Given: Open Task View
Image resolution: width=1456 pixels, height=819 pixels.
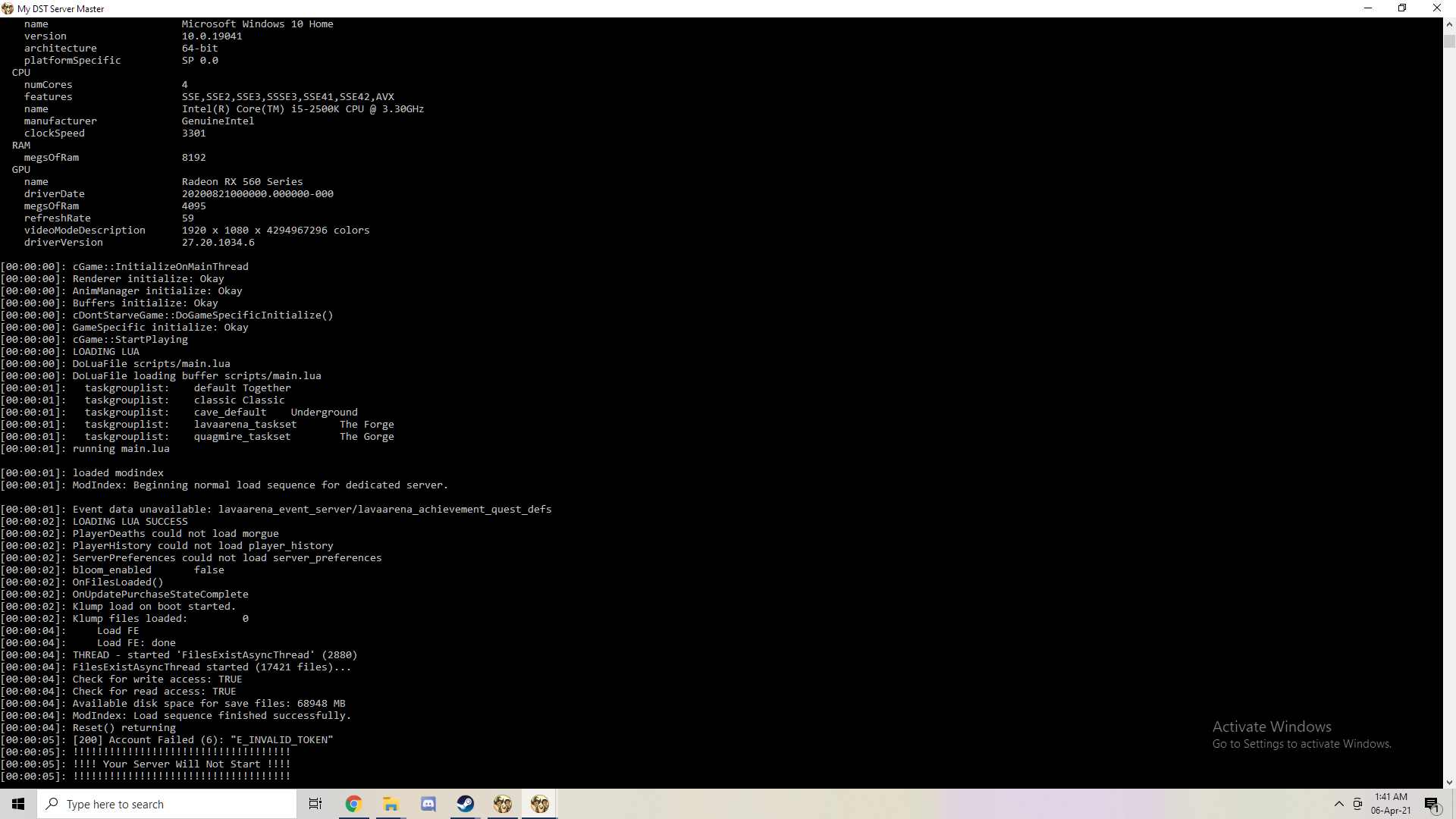Looking at the screenshot, I should (315, 804).
